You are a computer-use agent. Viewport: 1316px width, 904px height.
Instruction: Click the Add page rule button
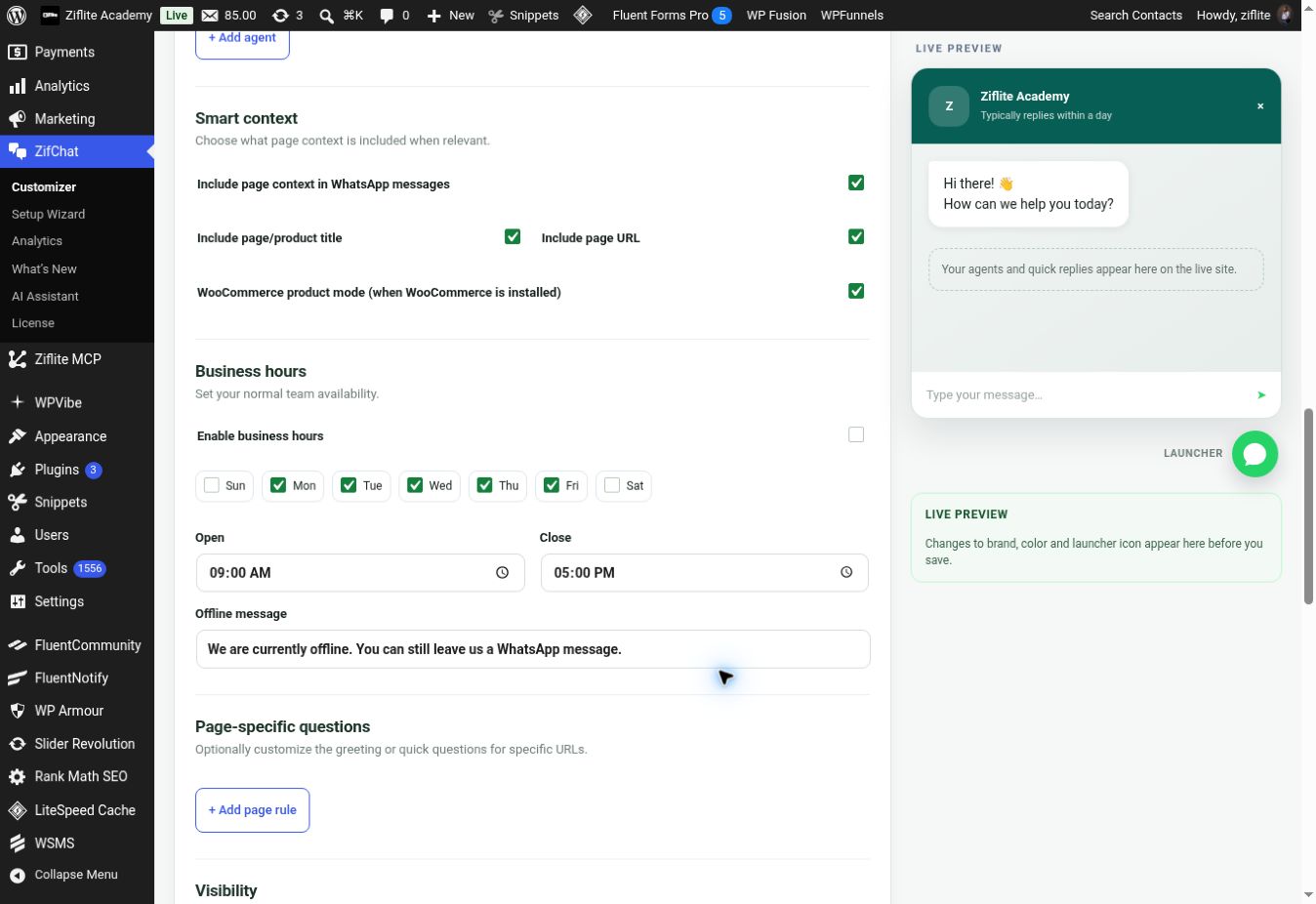252,810
